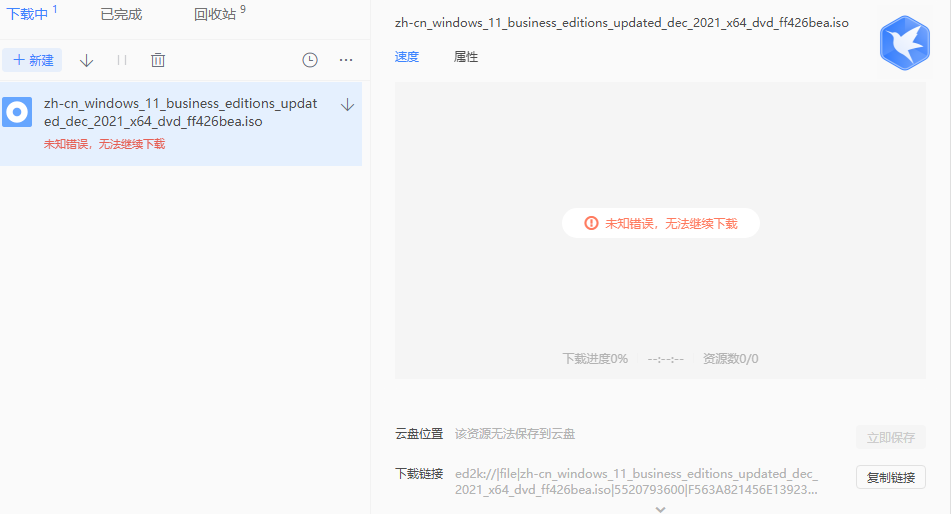Click the red 未知错误 status under filename
951x514 pixels.
tap(104, 144)
